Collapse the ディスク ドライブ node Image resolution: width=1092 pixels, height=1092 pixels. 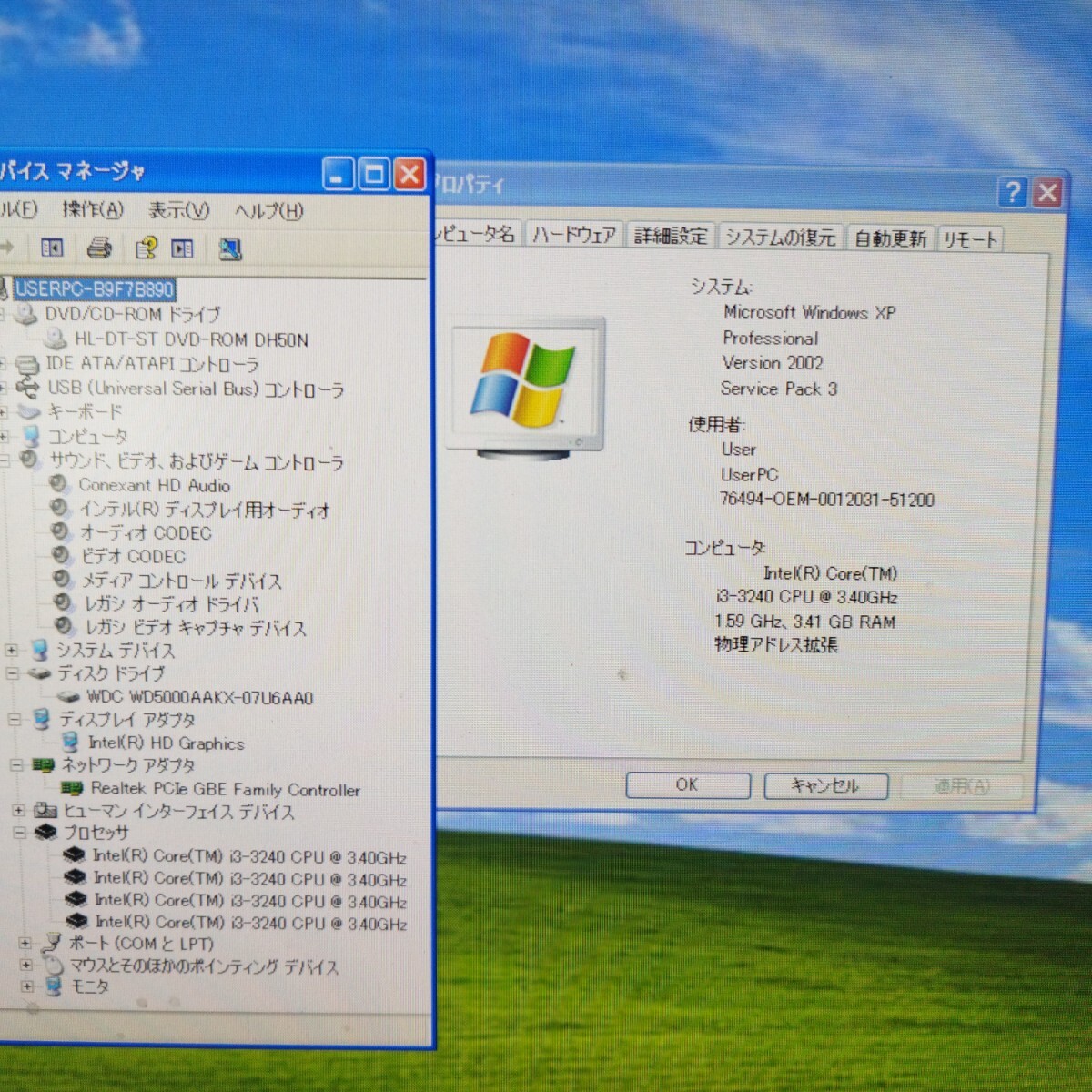click(x=13, y=674)
